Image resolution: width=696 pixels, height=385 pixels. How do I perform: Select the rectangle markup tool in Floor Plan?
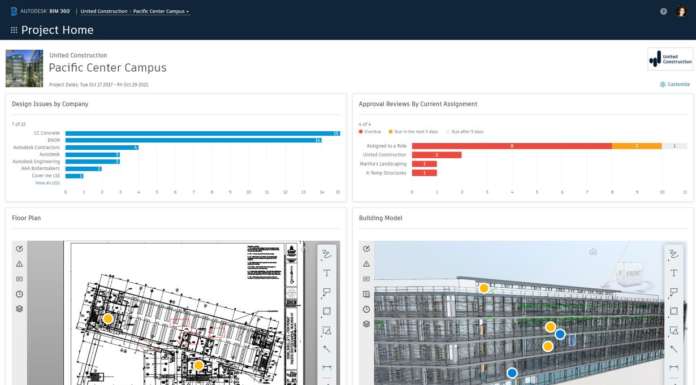tap(327, 311)
